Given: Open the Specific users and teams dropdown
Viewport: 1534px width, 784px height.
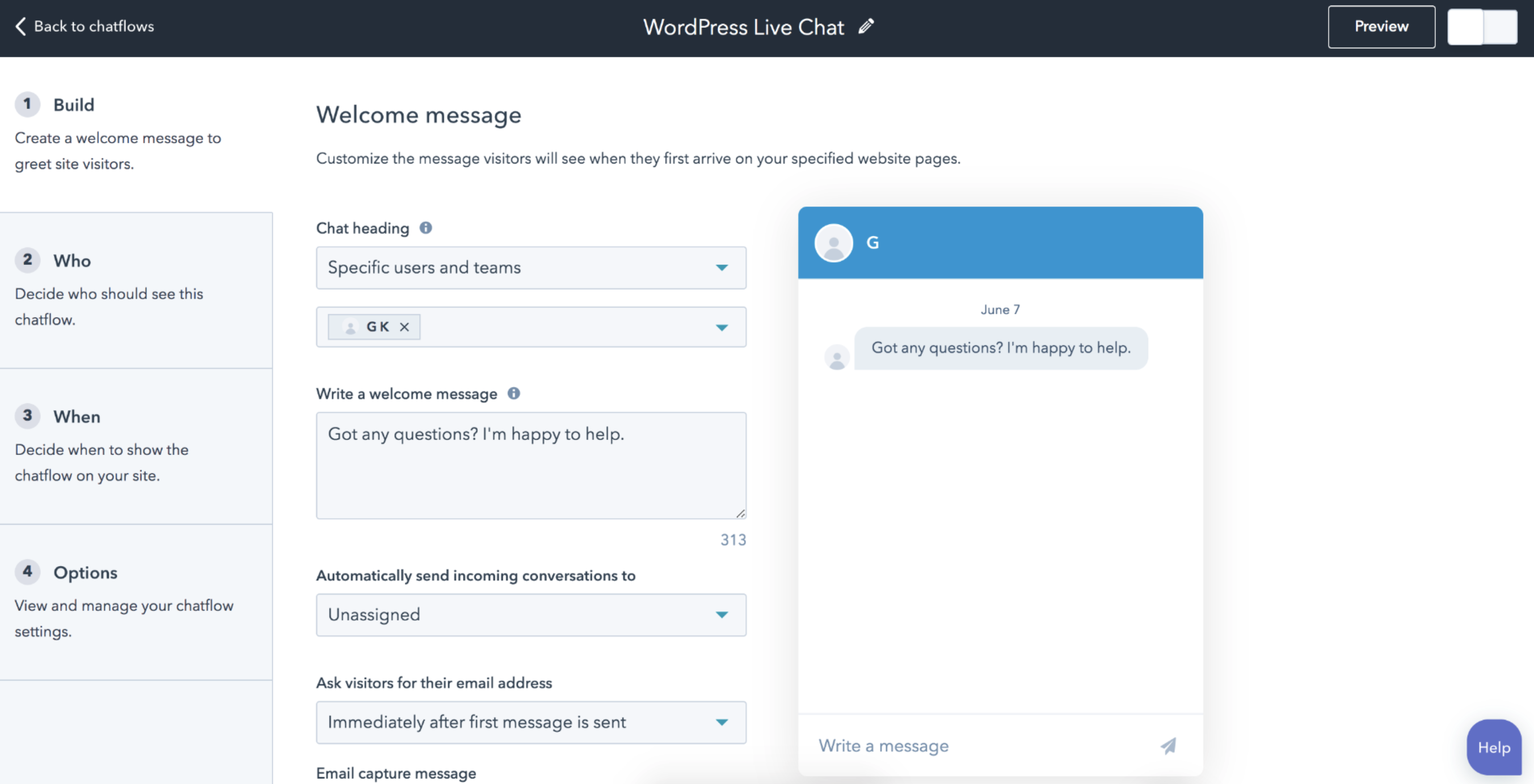Looking at the screenshot, I should tap(530, 268).
